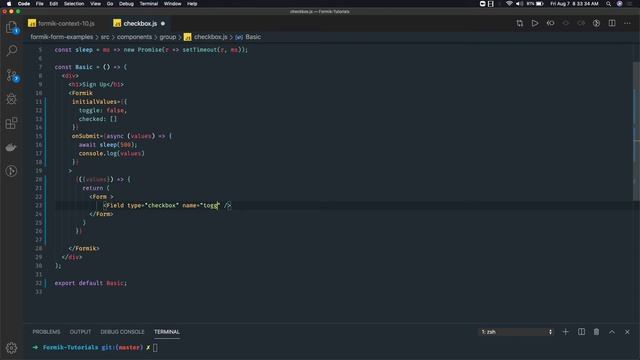
Task: Close the terminal panel
Action: [x=627, y=332]
